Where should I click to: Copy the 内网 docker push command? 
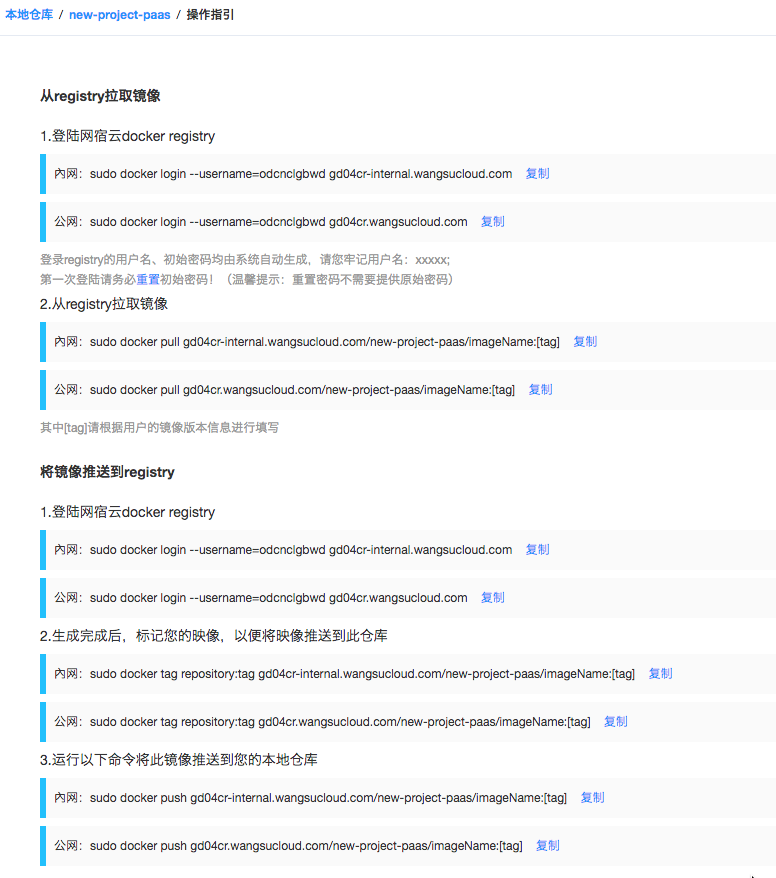coord(592,797)
